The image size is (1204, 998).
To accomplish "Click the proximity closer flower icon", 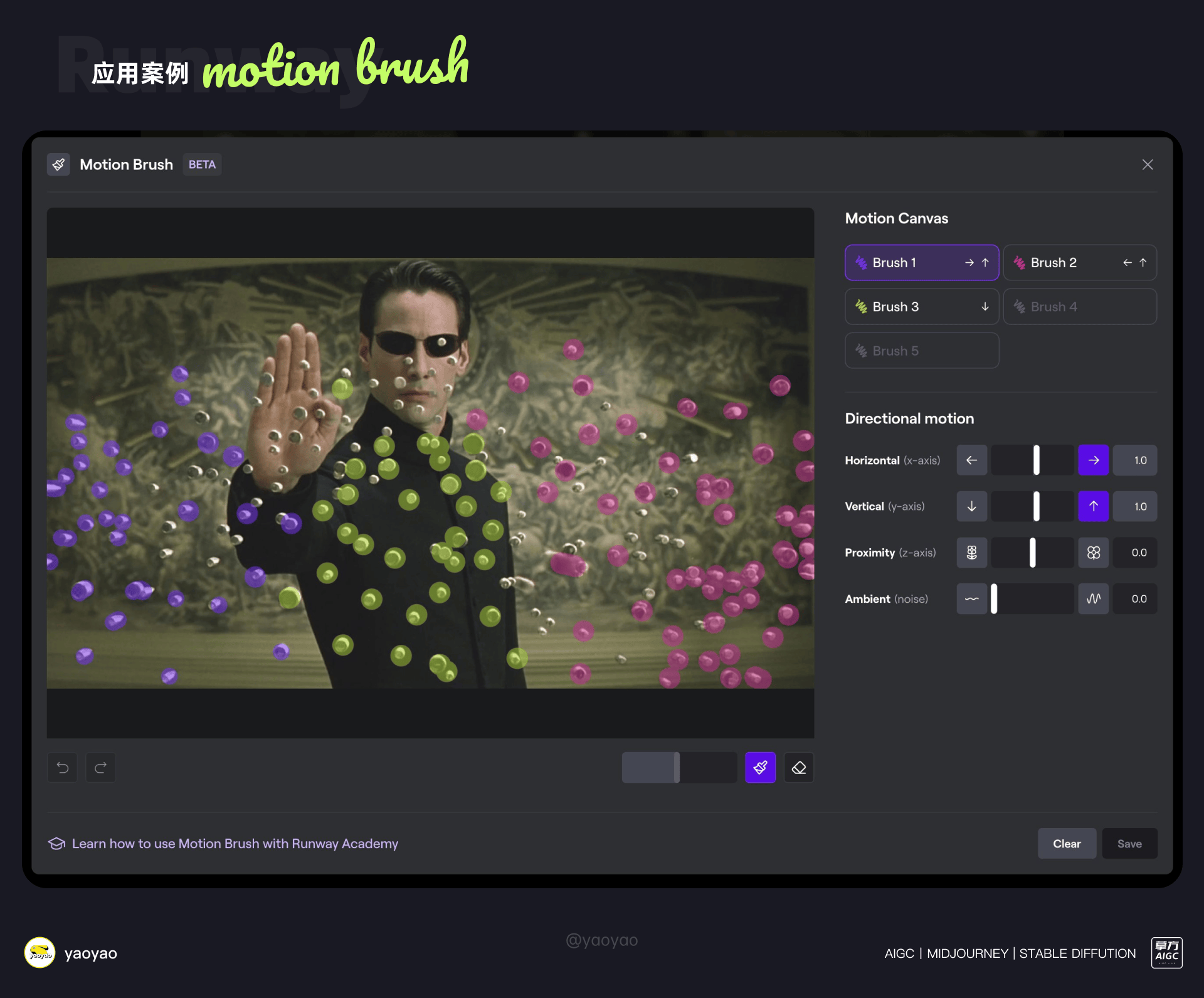I will pyautogui.click(x=971, y=553).
